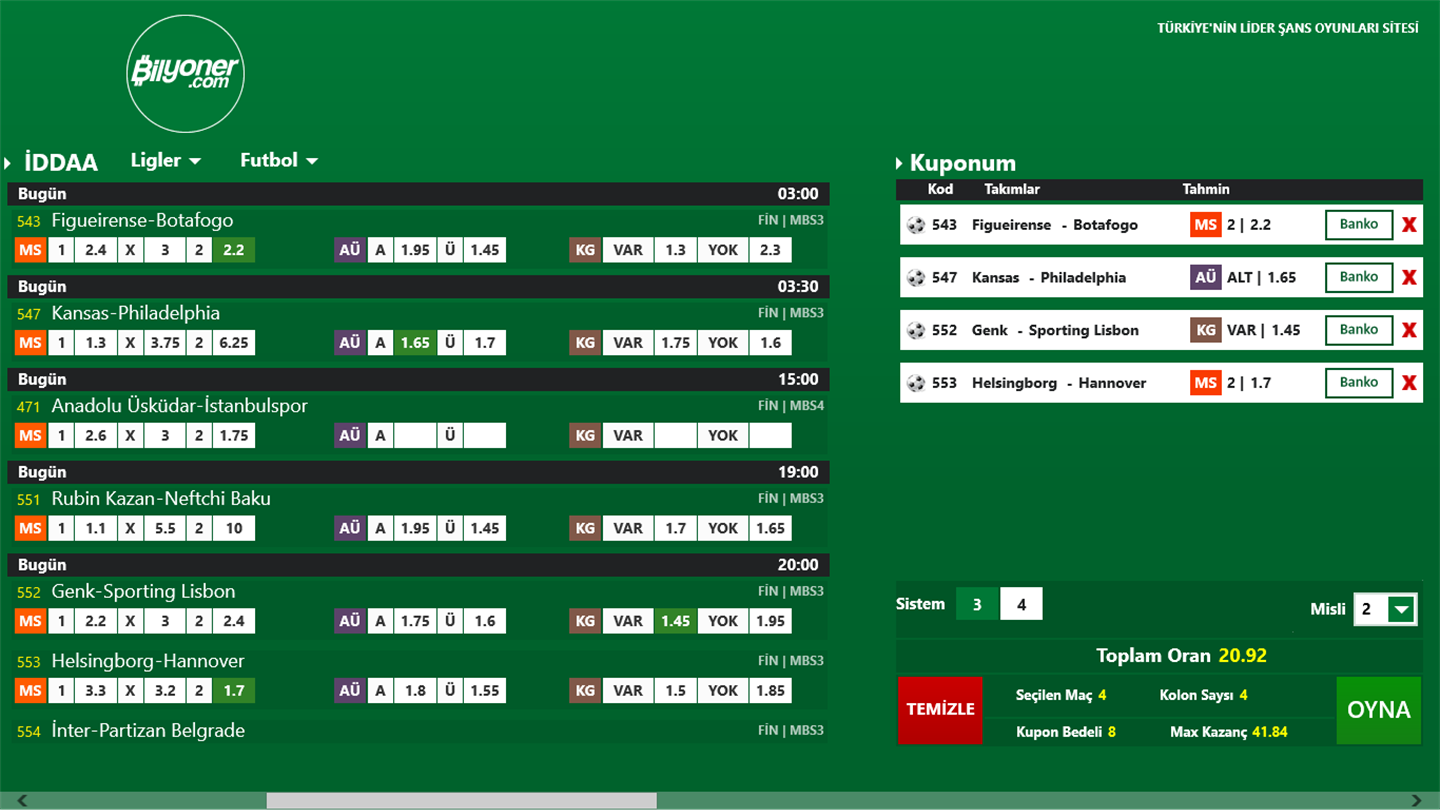Select KG Yok odds 1.85 for Helsingborg-Hannover

[770, 690]
